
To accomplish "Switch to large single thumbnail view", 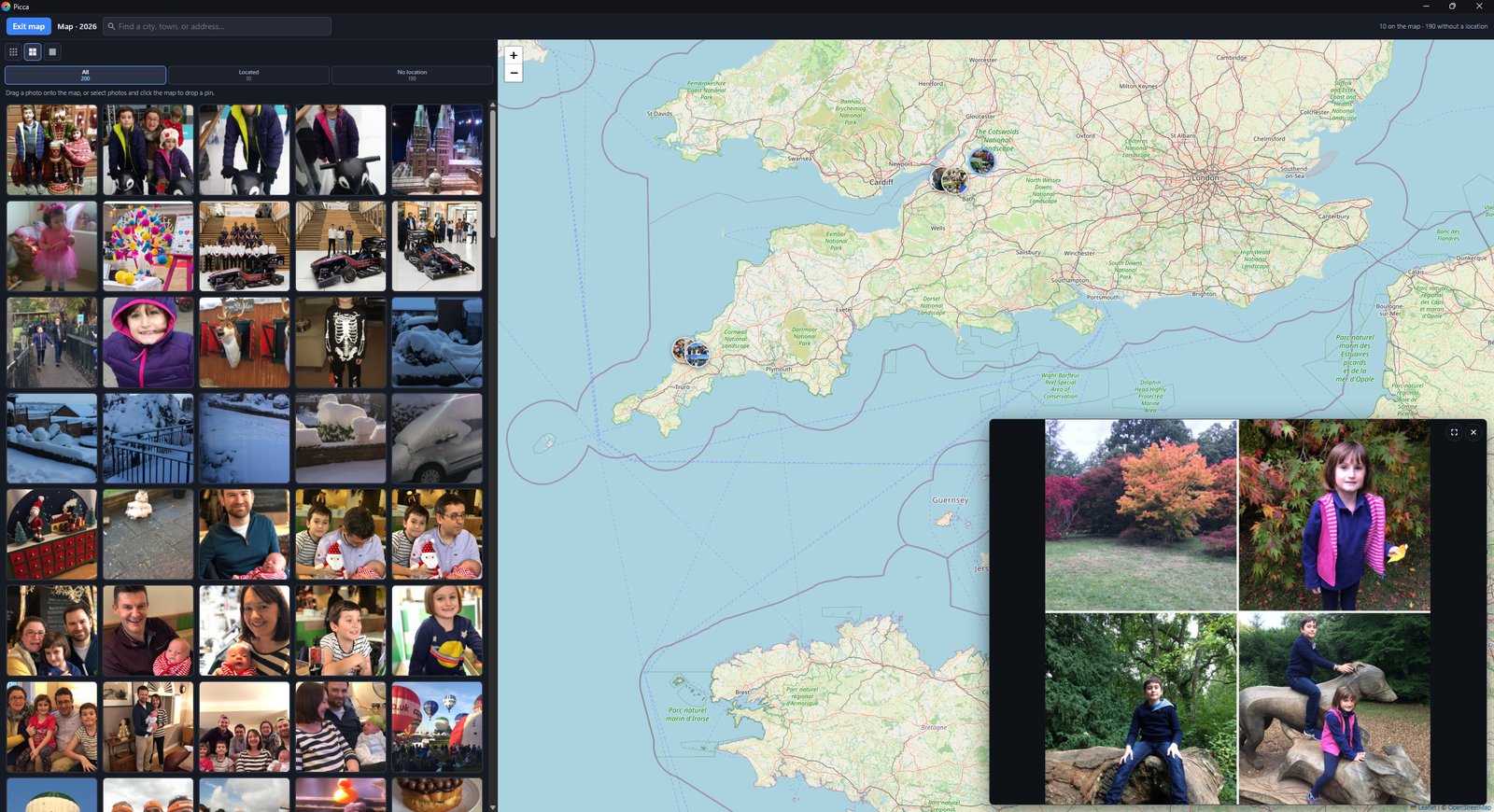I will point(52,52).
